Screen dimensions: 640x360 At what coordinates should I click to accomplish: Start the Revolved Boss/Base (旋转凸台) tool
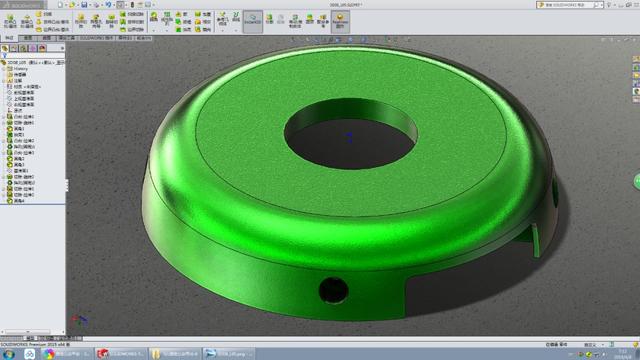point(27,21)
